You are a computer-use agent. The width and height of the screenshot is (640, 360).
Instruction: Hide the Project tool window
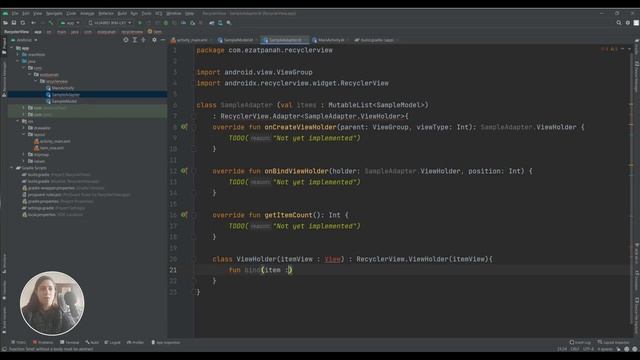pos(163,40)
